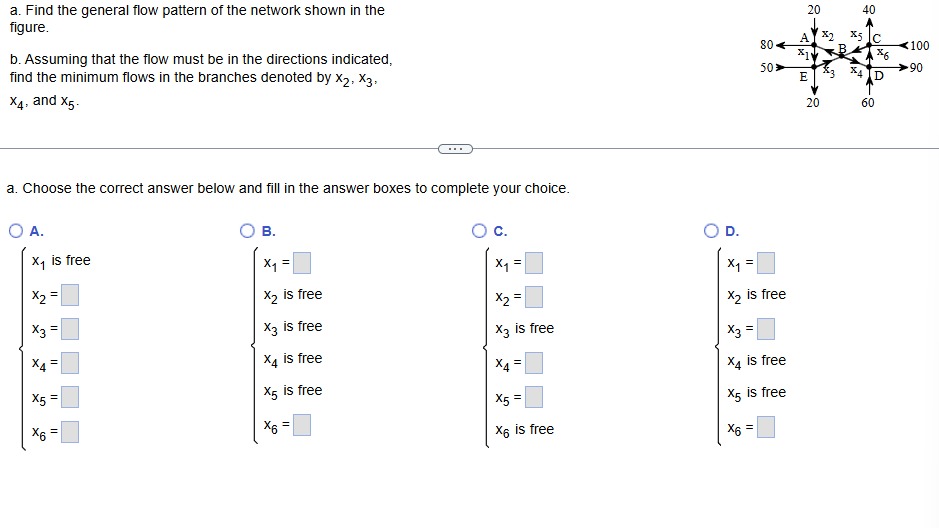Click the x4 answer box in choice A
The image size is (939, 528).
70,363
